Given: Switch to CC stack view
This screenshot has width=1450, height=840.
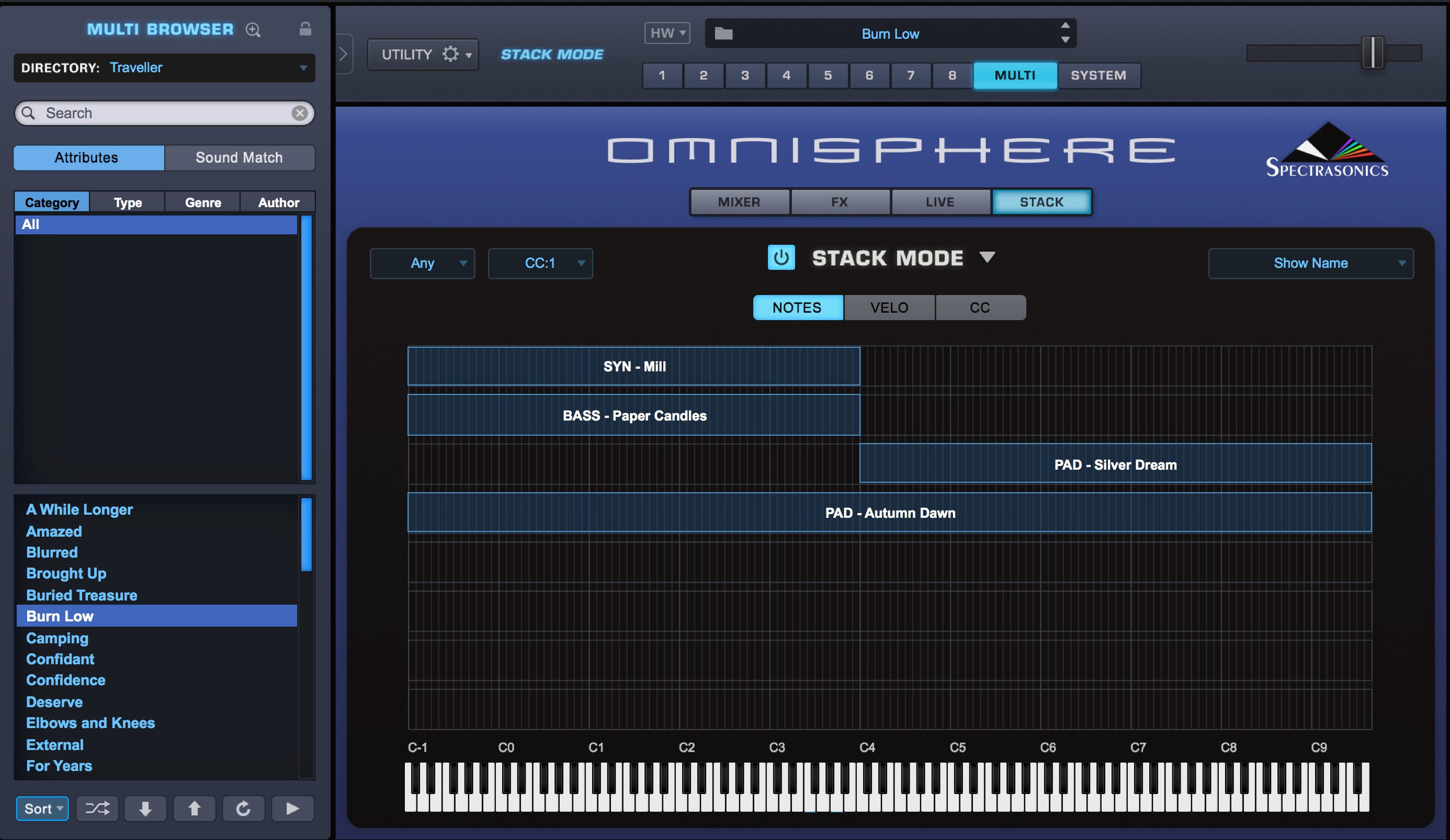Looking at the screenshot, I should [x=980, y=307].
